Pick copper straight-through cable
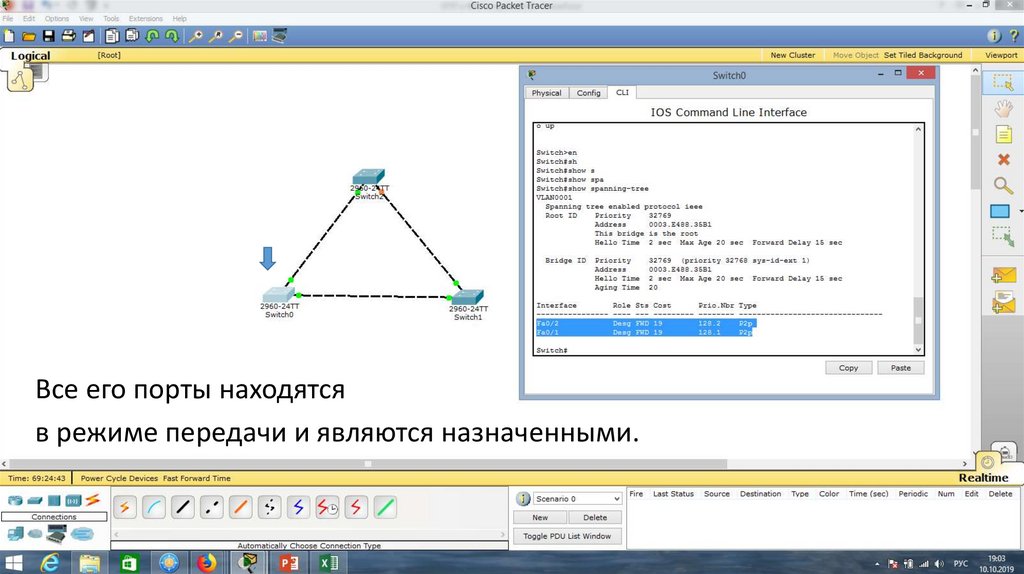This screenshot has width=1024, height=574. pyautogui.click(x=182, y=507)
